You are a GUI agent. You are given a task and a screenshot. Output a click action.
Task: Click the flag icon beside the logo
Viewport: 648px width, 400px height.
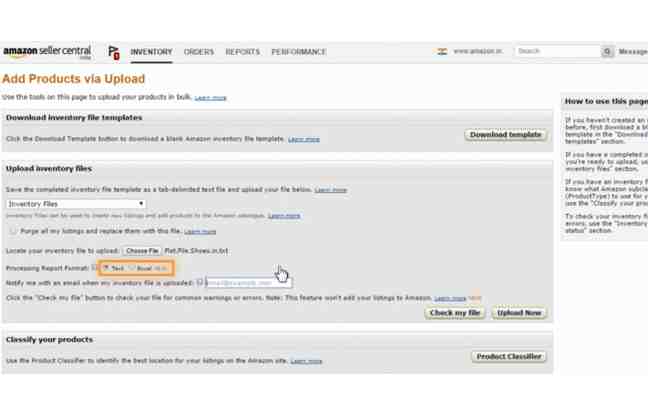pos(114,52)
